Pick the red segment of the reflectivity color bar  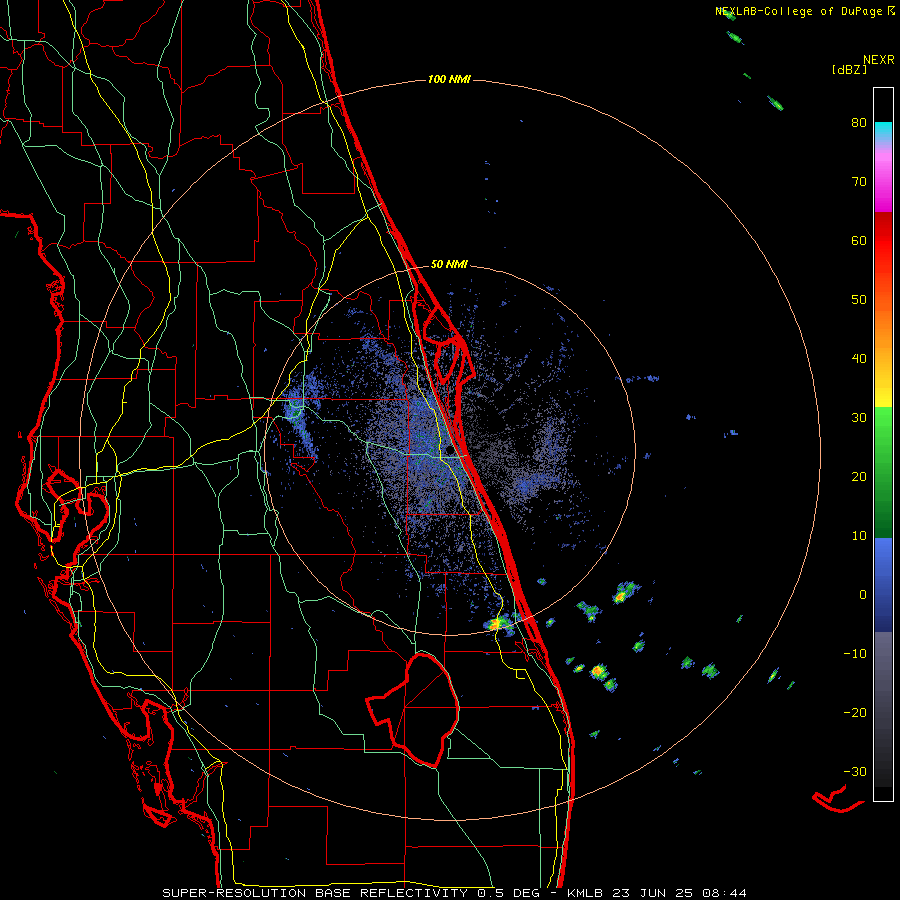tap(883, 241)
